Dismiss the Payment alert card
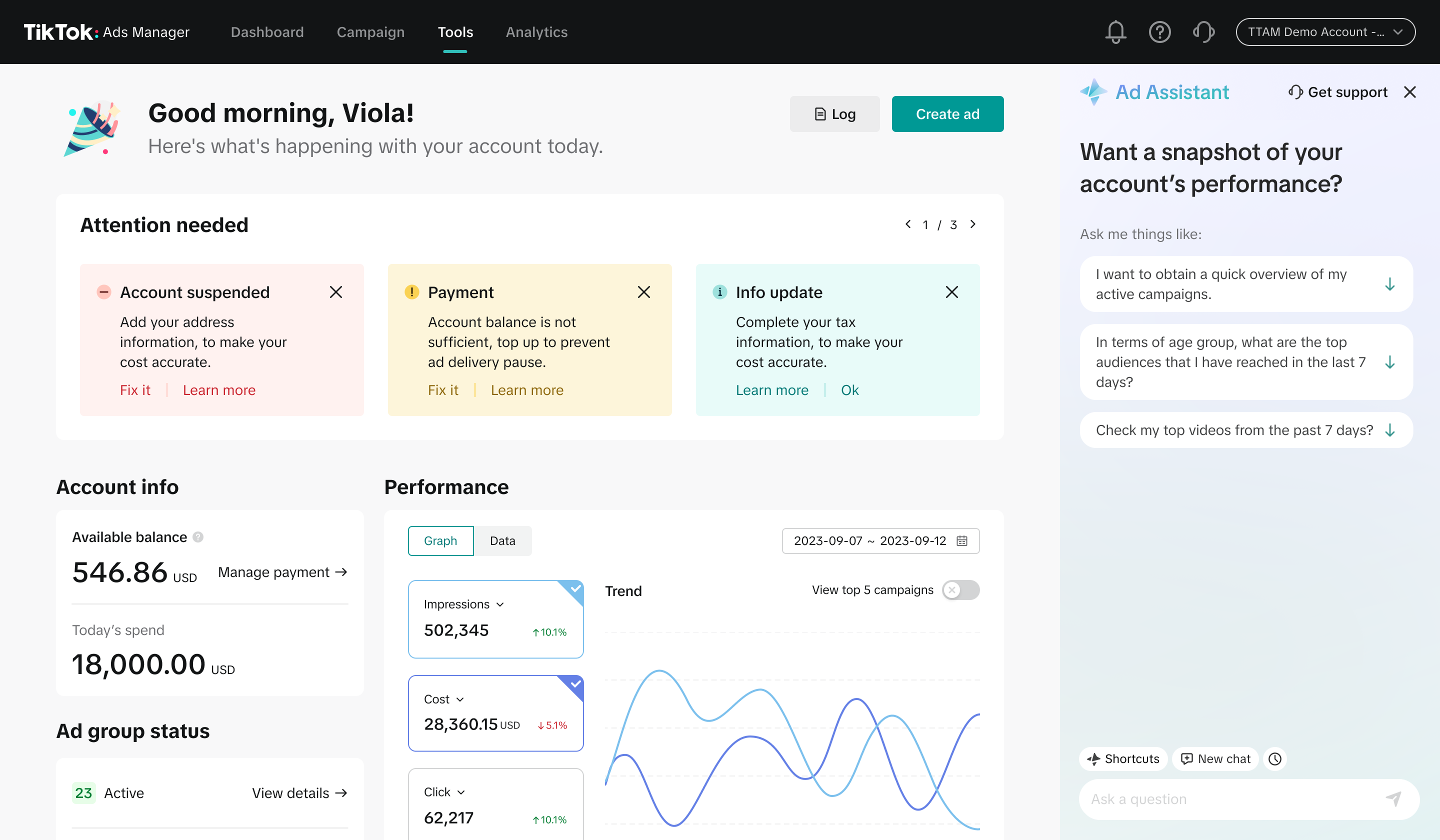Screen dimensions: 1440x840 643,292
